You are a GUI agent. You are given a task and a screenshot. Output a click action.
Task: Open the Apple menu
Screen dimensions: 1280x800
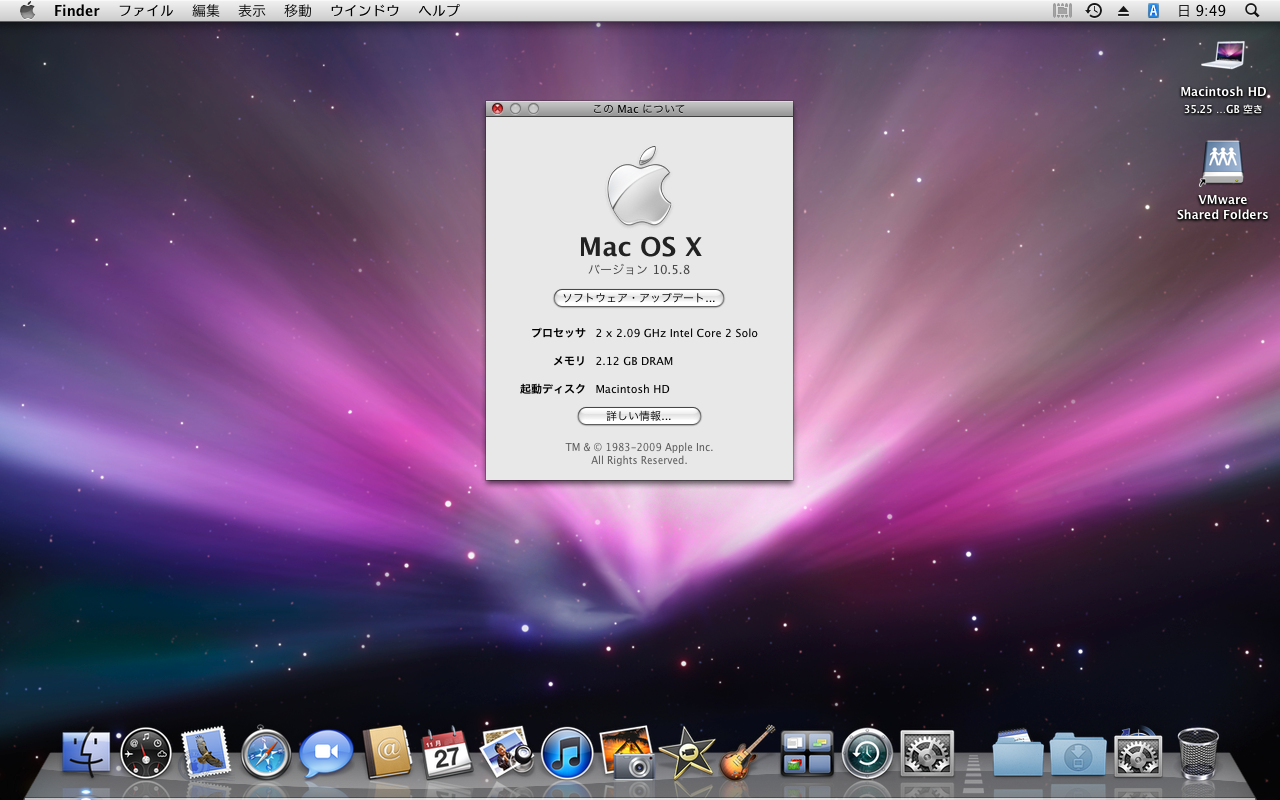point(27,10)
